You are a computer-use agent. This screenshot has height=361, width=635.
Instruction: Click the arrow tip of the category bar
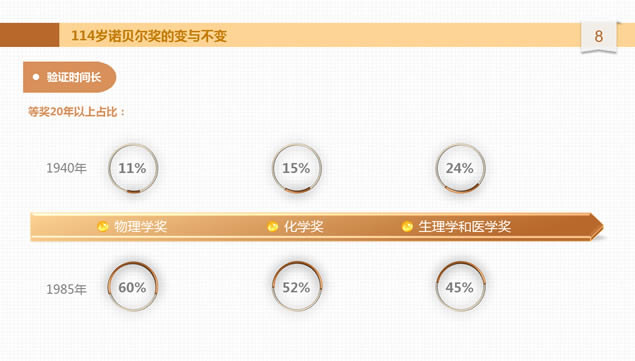tap(597, 226)
